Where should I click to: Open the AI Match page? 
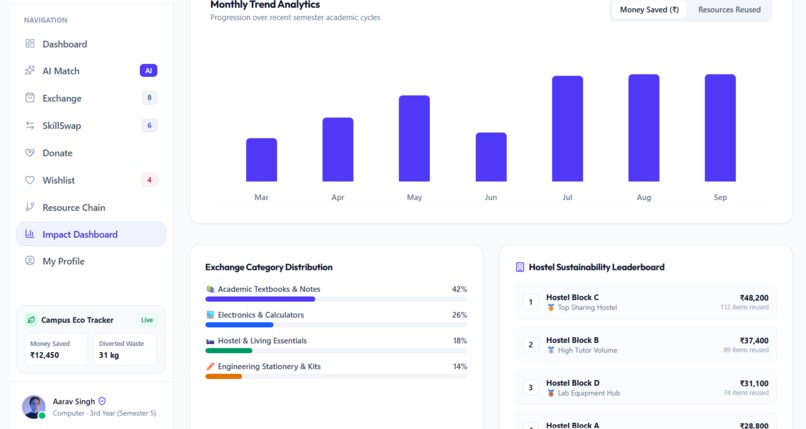91,71
